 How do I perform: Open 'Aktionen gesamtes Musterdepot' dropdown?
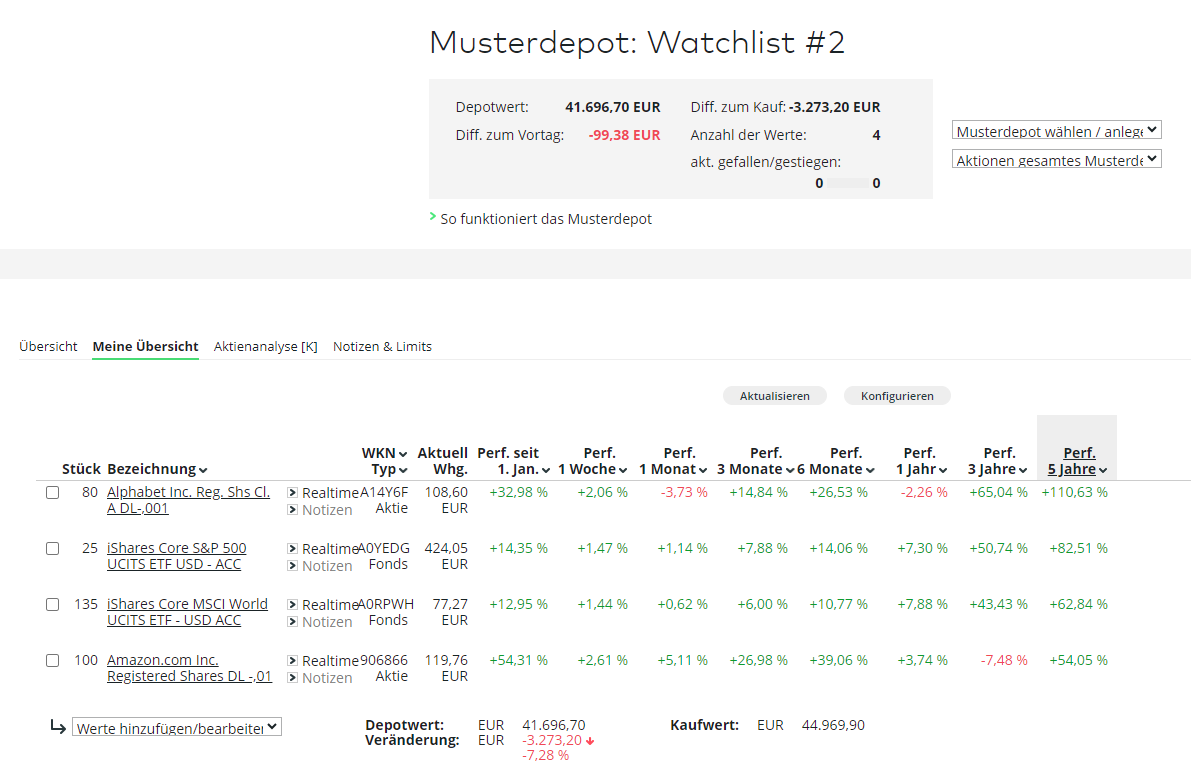coord(1057,160)
